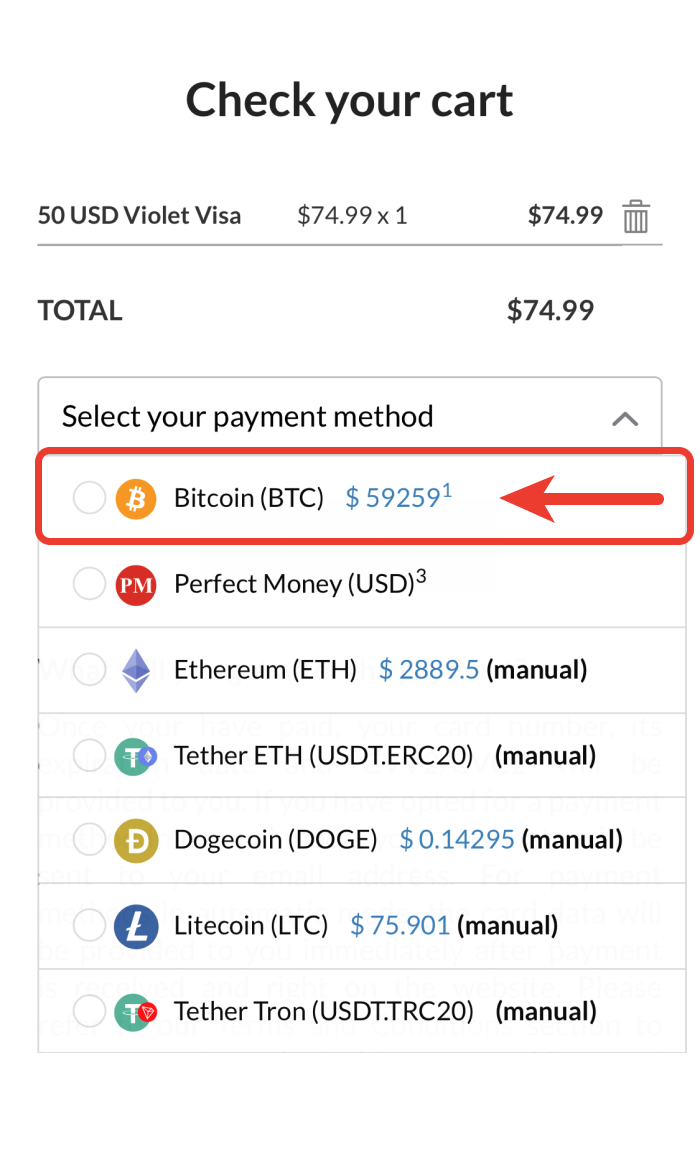
Task: Select the Perfect Money radio button
Action: 90,584
